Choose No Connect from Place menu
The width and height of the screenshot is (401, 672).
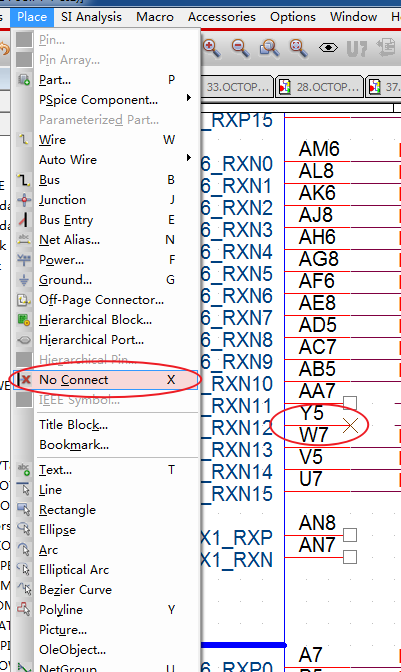106,380
